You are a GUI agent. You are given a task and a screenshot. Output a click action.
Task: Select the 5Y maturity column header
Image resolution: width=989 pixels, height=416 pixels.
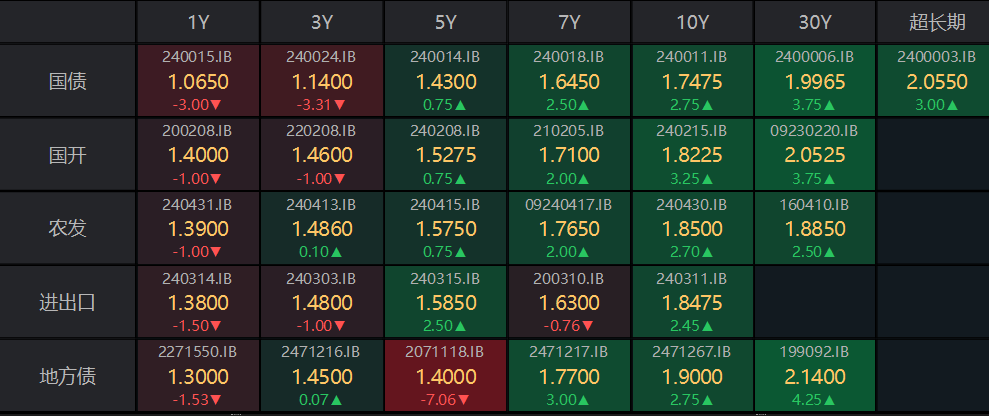pos(445,22)
